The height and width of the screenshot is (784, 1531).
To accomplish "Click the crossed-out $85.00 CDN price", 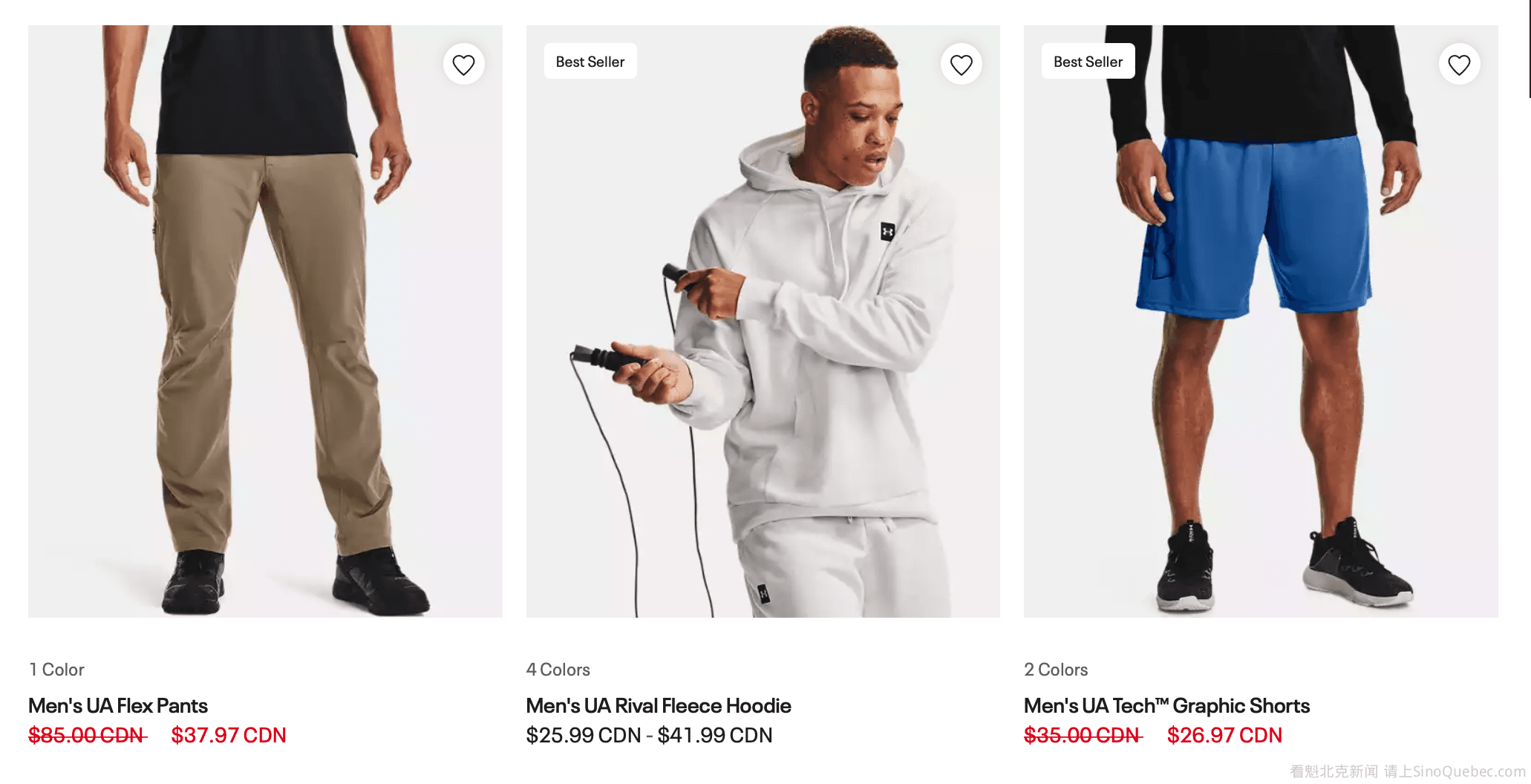I will 87,735.
